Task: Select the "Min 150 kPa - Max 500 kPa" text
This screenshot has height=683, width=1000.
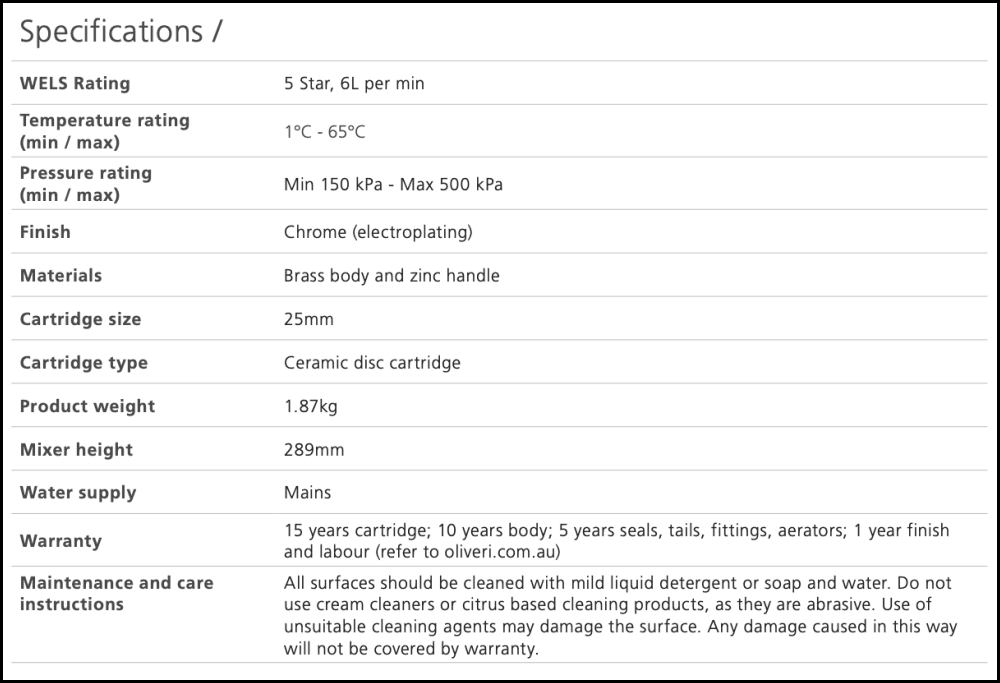Action: pos(393,185)
